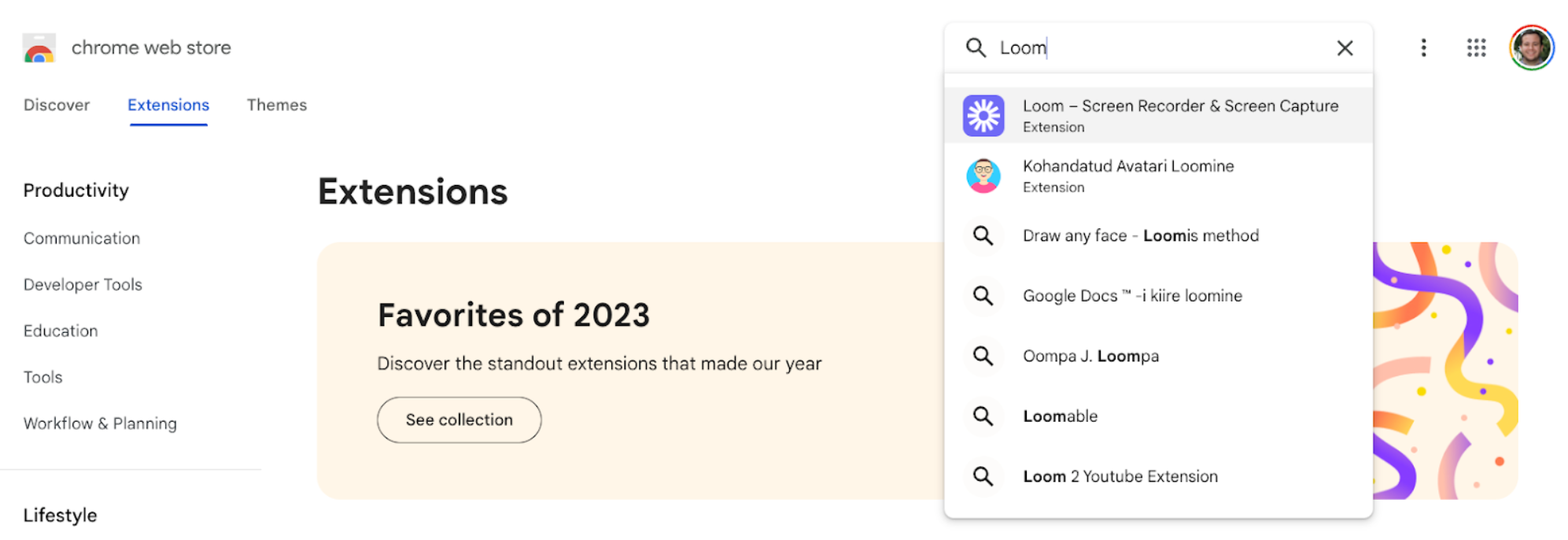Open the Developer Tools category
This screenshot has width=1568, height=540.
(x=83, y=284)
